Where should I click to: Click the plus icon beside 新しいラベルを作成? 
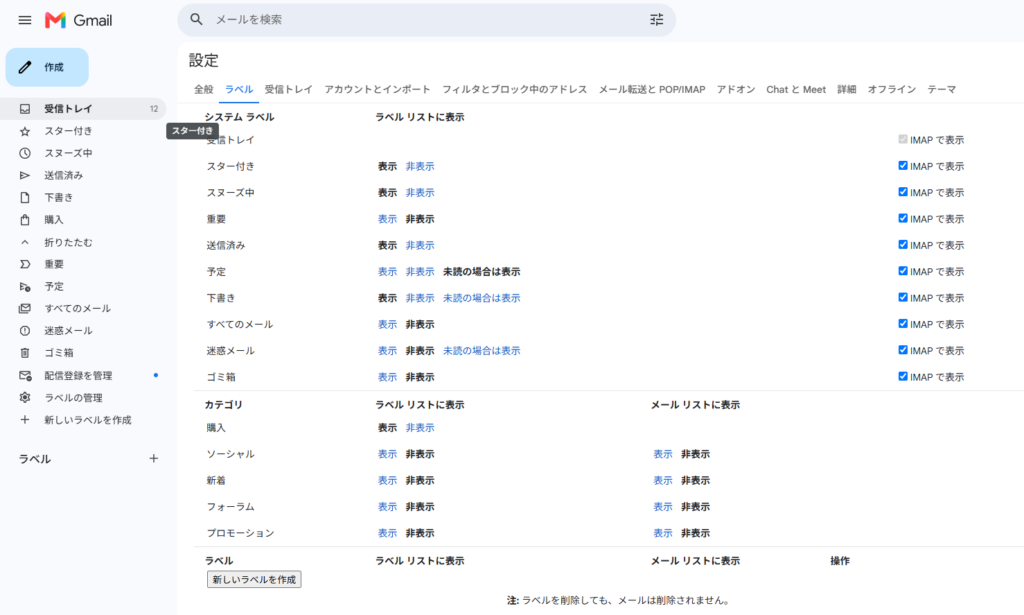25,420
